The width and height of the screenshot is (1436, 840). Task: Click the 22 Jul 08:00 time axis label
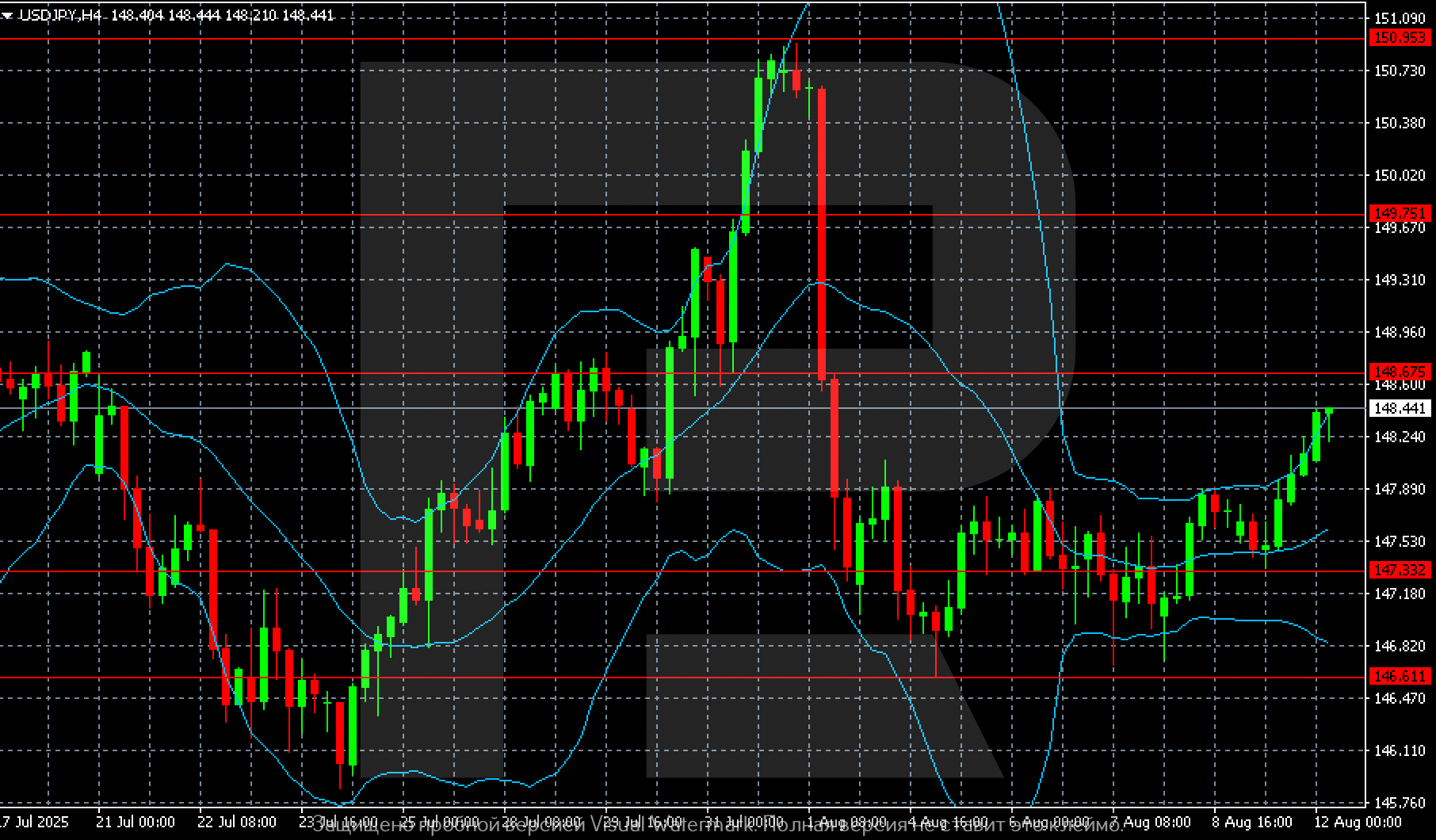pyautogui.click(x=236, y=822)
